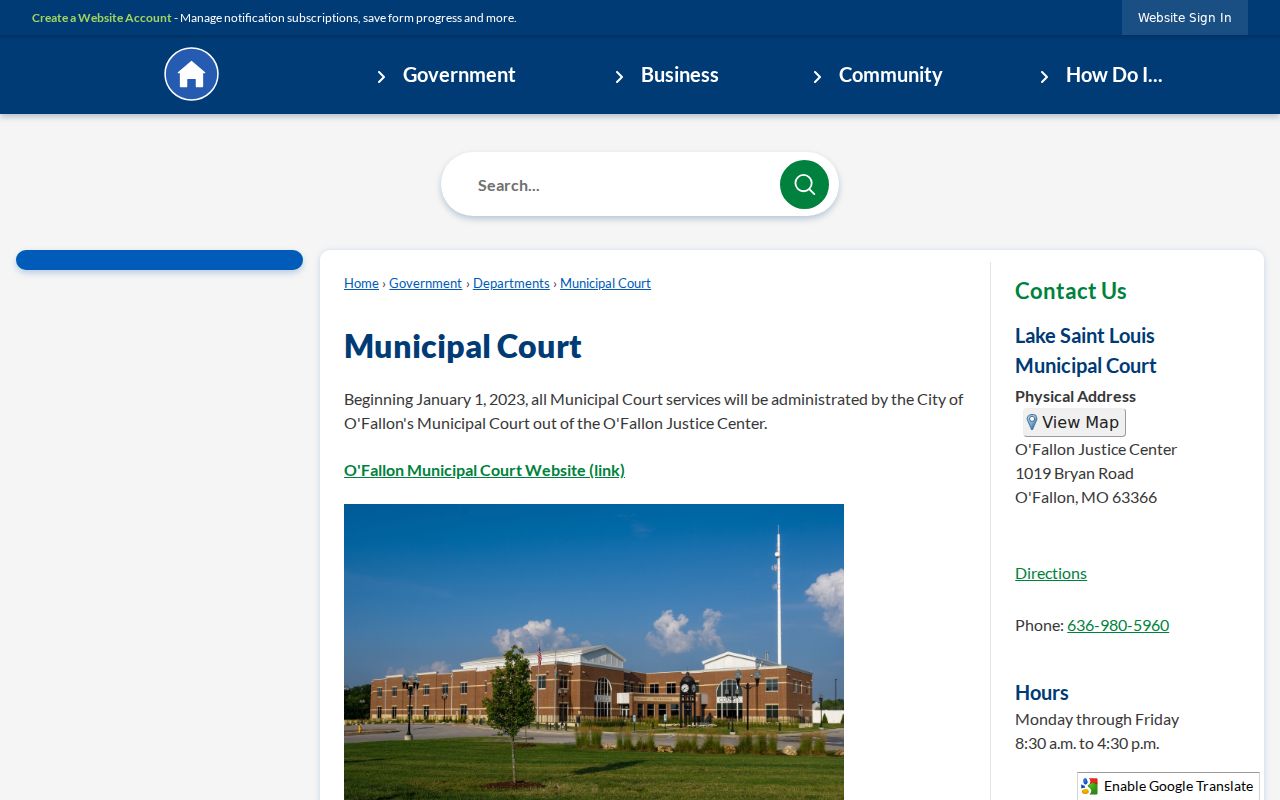
Task: Call phone number 636-980-5960 link
Action: coord(1118,625)
